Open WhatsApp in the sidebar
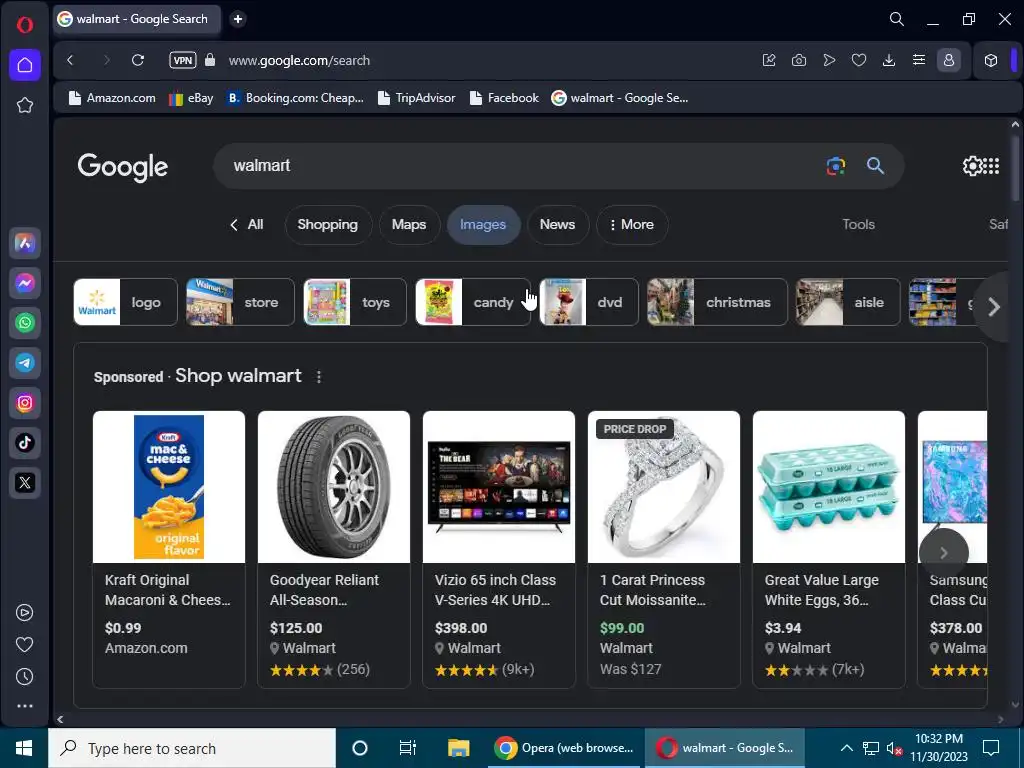1024x768 pixels. pos(25,323)
